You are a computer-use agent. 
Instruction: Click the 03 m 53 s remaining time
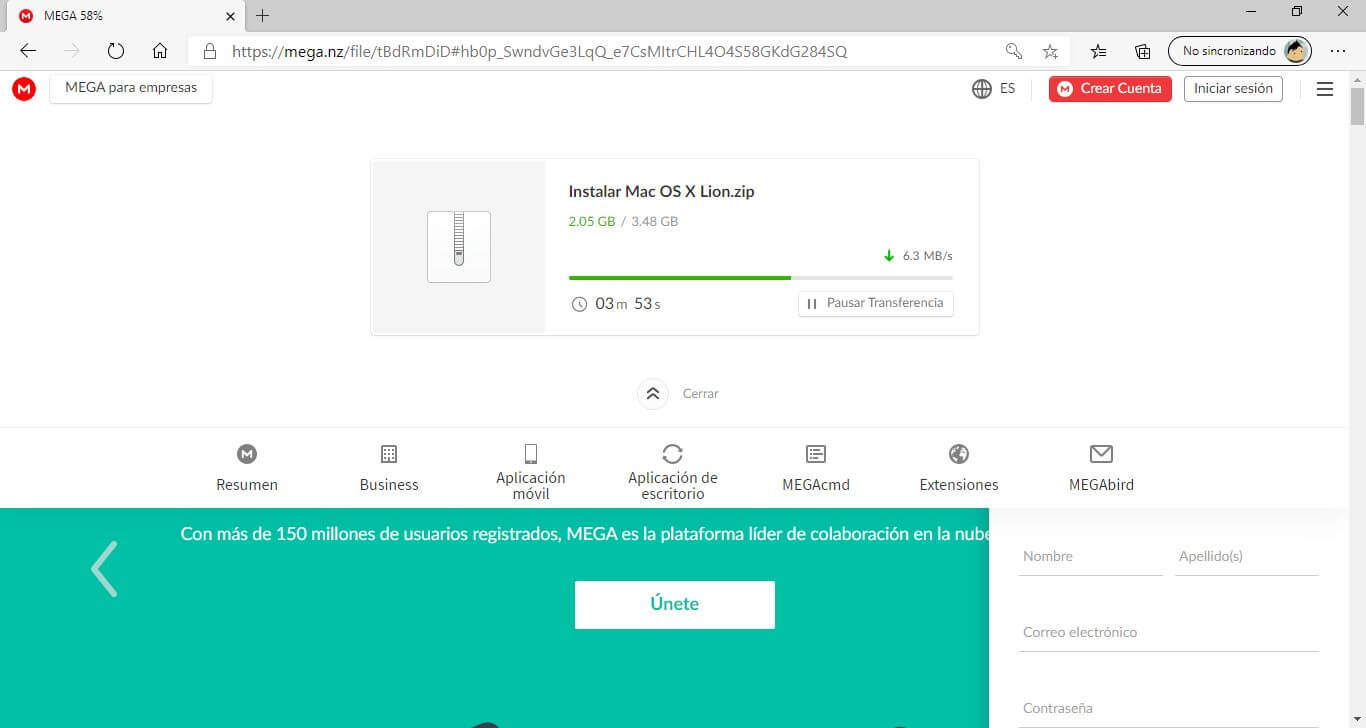tap(628, 304)
